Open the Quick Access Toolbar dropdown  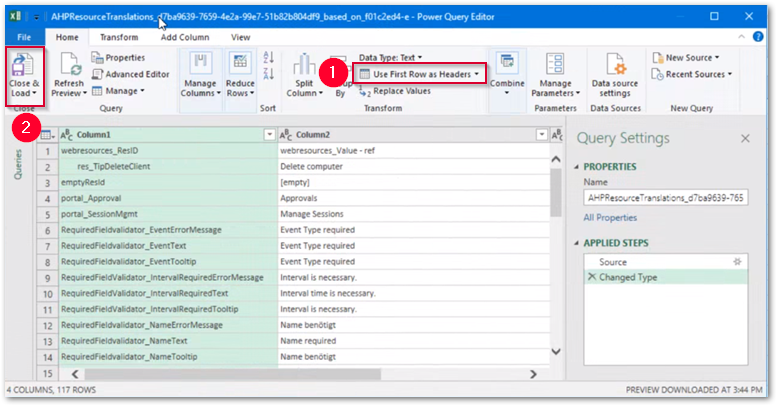tap(36, 17)
